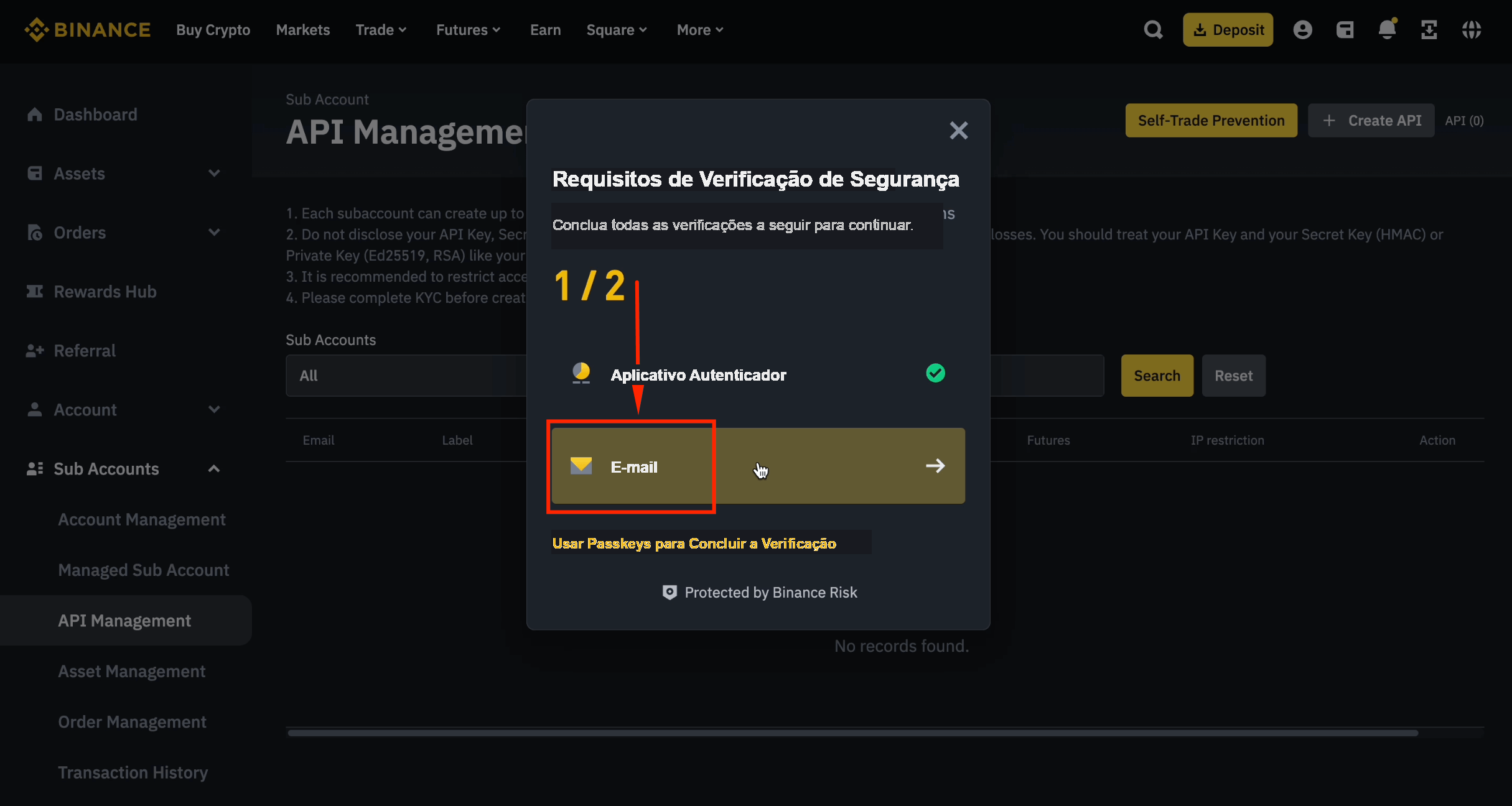This screenshot has height=806, width=1512.
Task: Click the Assets sidebar icon
Action: coord(35,174)
